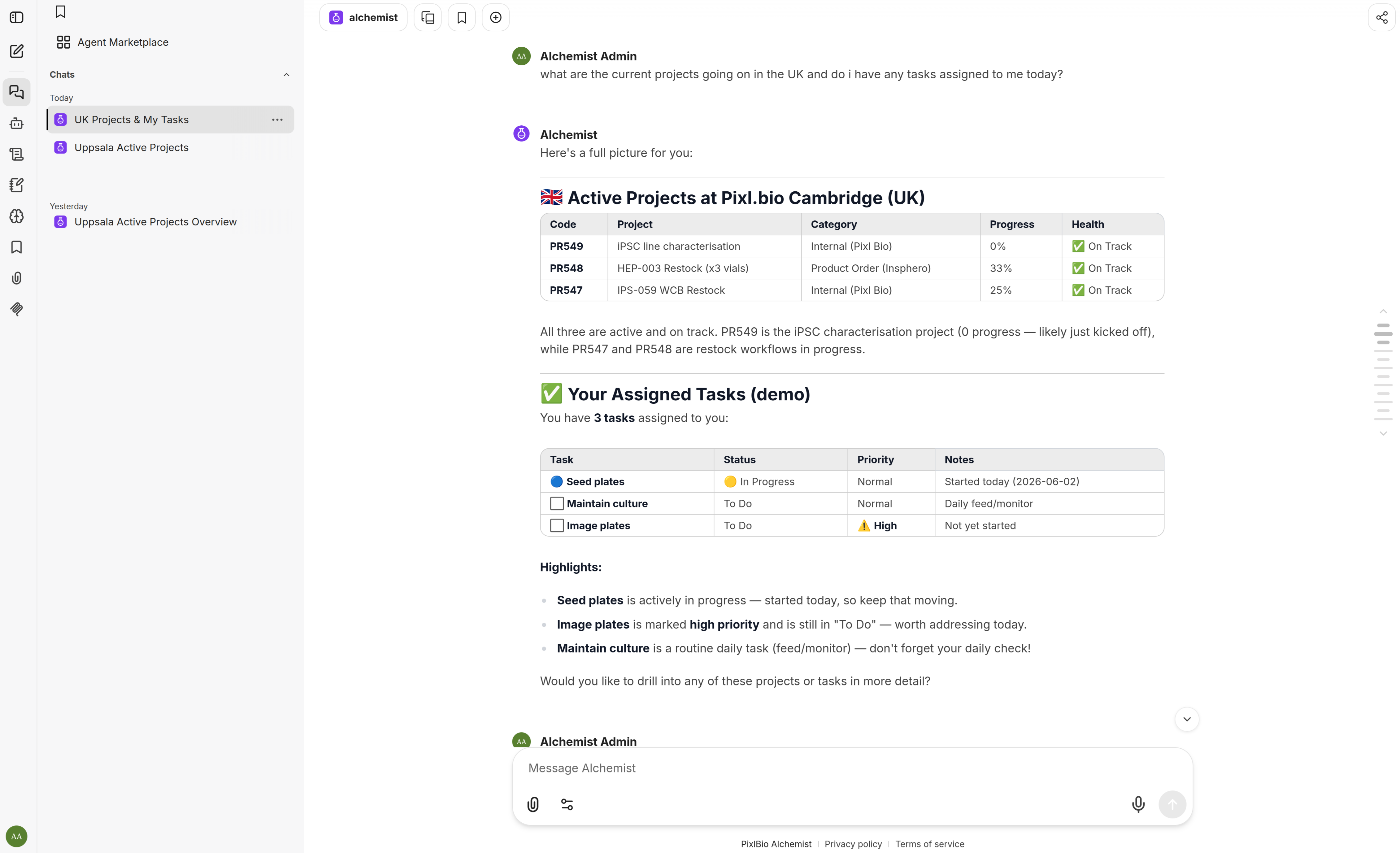Image resolution: width=1400 pixels, height=853 pixels.
Task: Click the 'Not yet started' note cell
Action: click(x=1050, y=526)
